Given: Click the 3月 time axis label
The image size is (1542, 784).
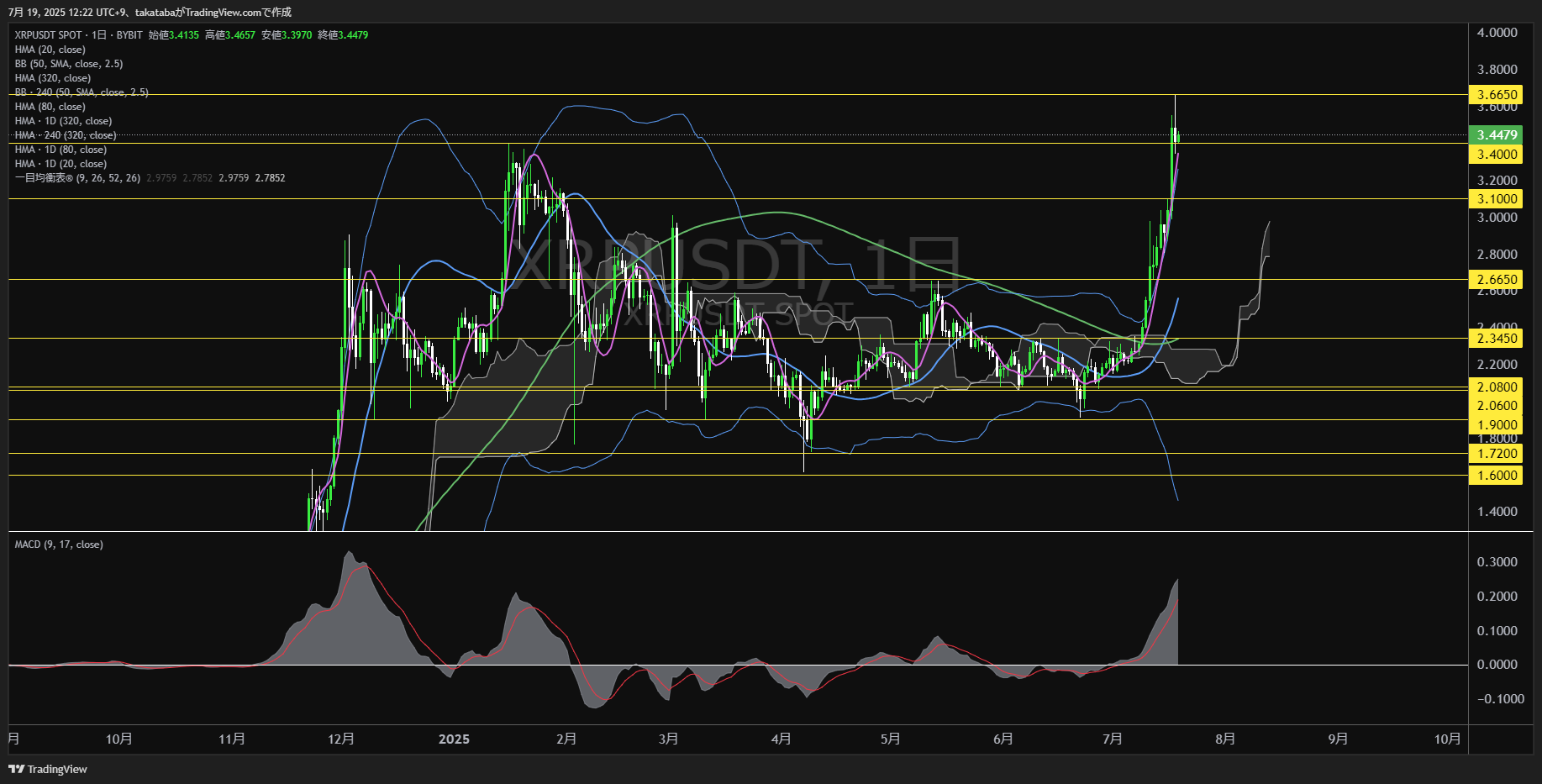Looking at the screenshot, I should coord(668,739).
